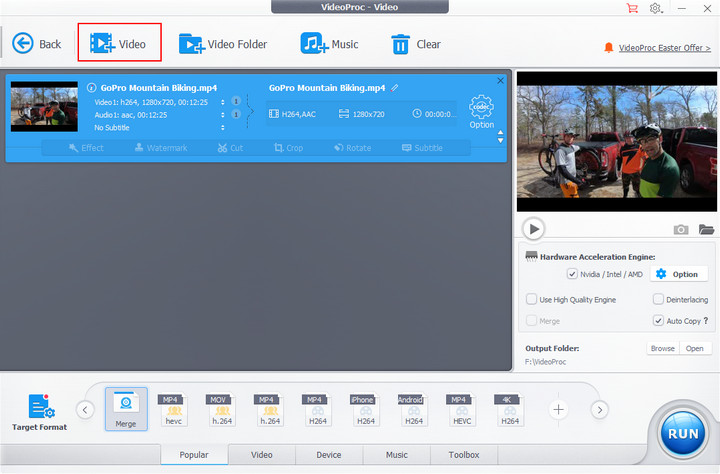
Task: Click the Auto Copy help question mark
Action: pyautogui.click(x=706, y=321)
